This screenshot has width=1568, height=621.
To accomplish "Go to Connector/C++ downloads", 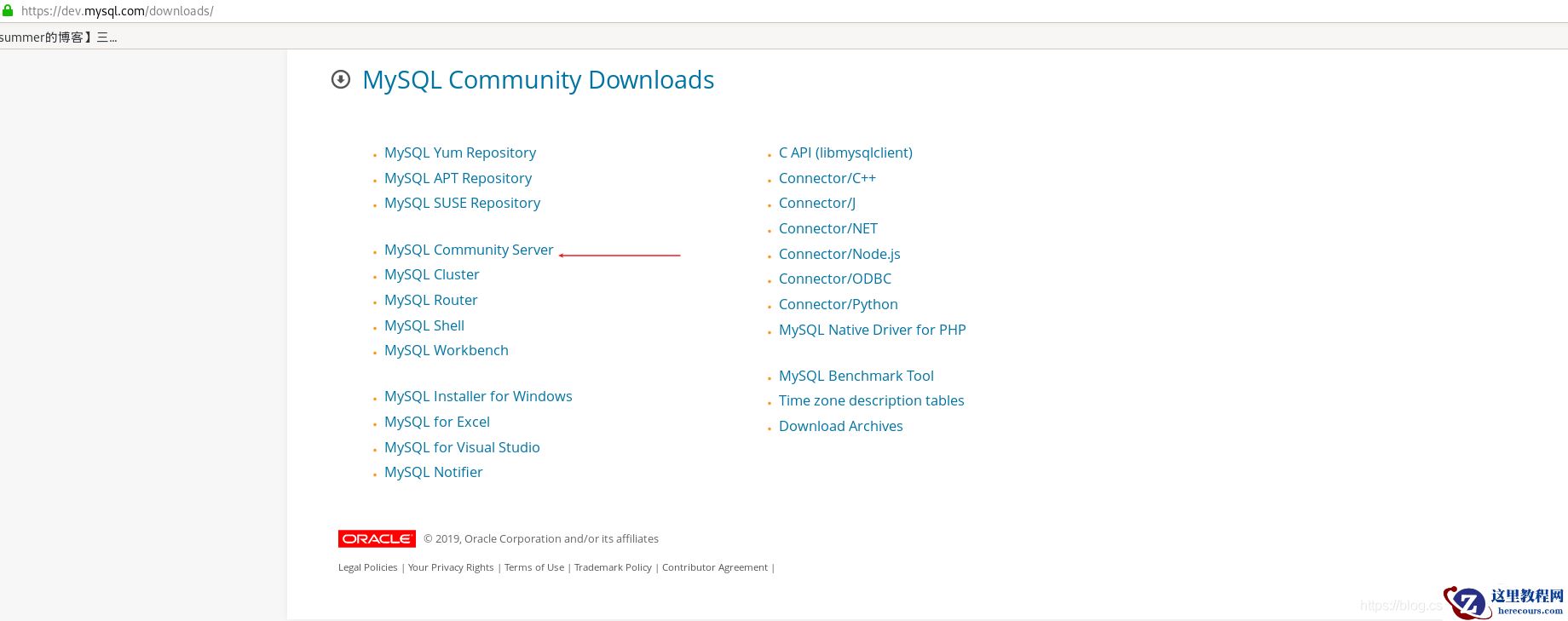I will tap(827, 178).
